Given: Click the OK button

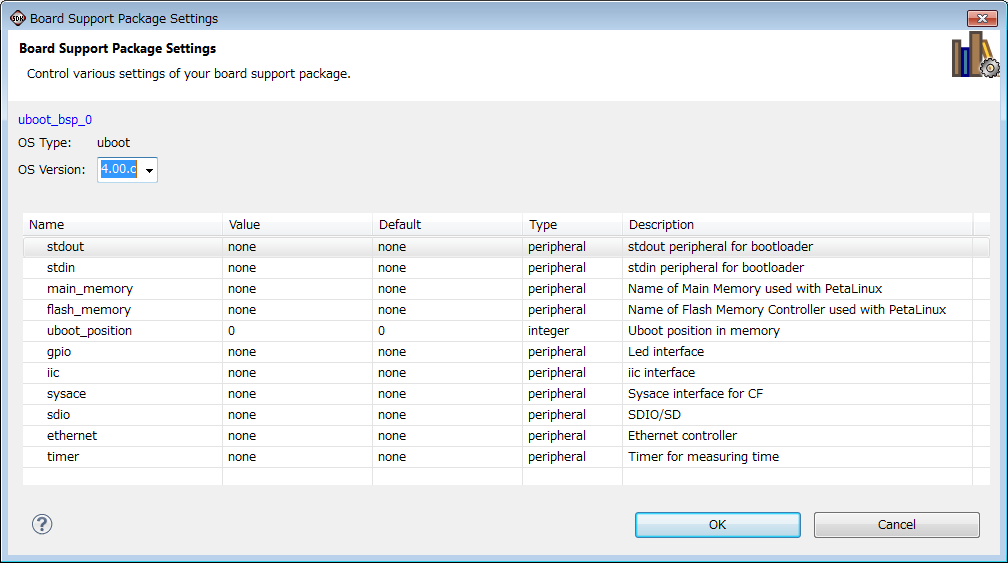Looking at the screenshot, I should point(717,525).
